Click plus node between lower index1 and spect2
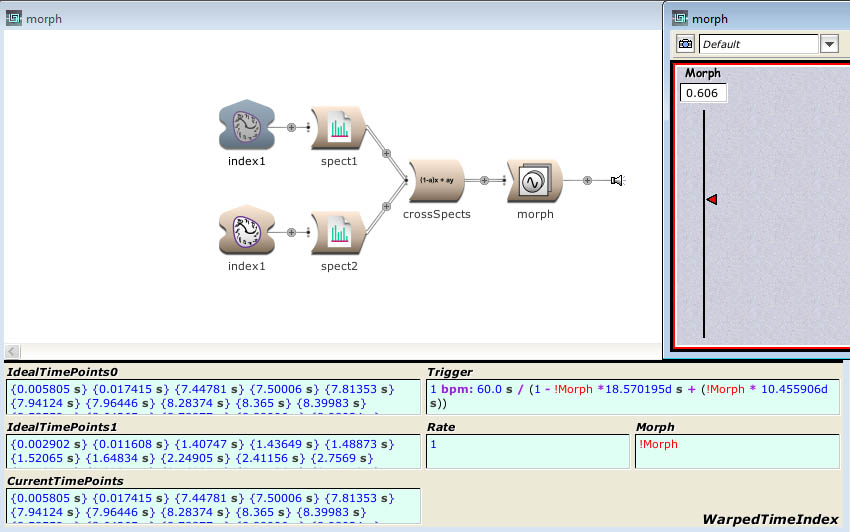This screenshot has height=532, width=850. point(291,233)
